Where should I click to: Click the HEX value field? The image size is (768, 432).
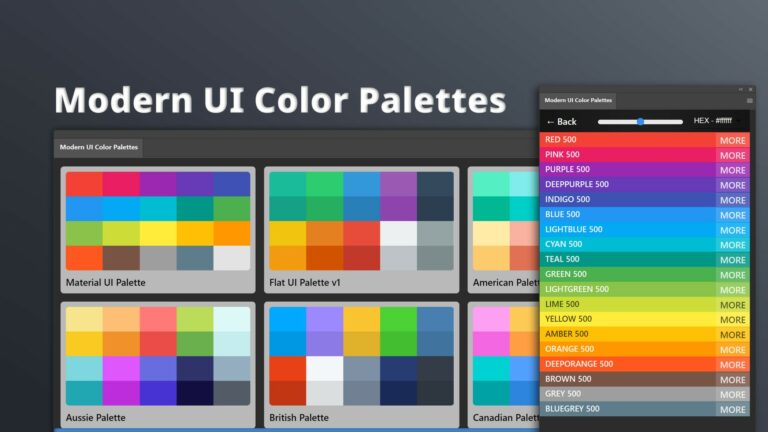coord(715,121)
